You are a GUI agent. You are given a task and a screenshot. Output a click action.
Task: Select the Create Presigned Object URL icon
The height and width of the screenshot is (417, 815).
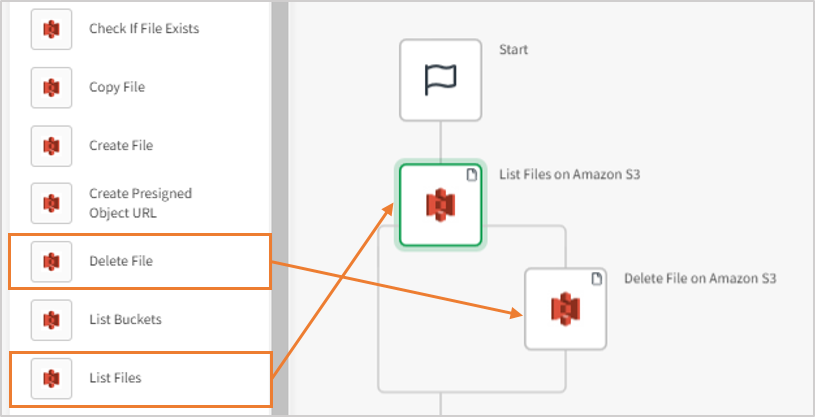(51, 203)
